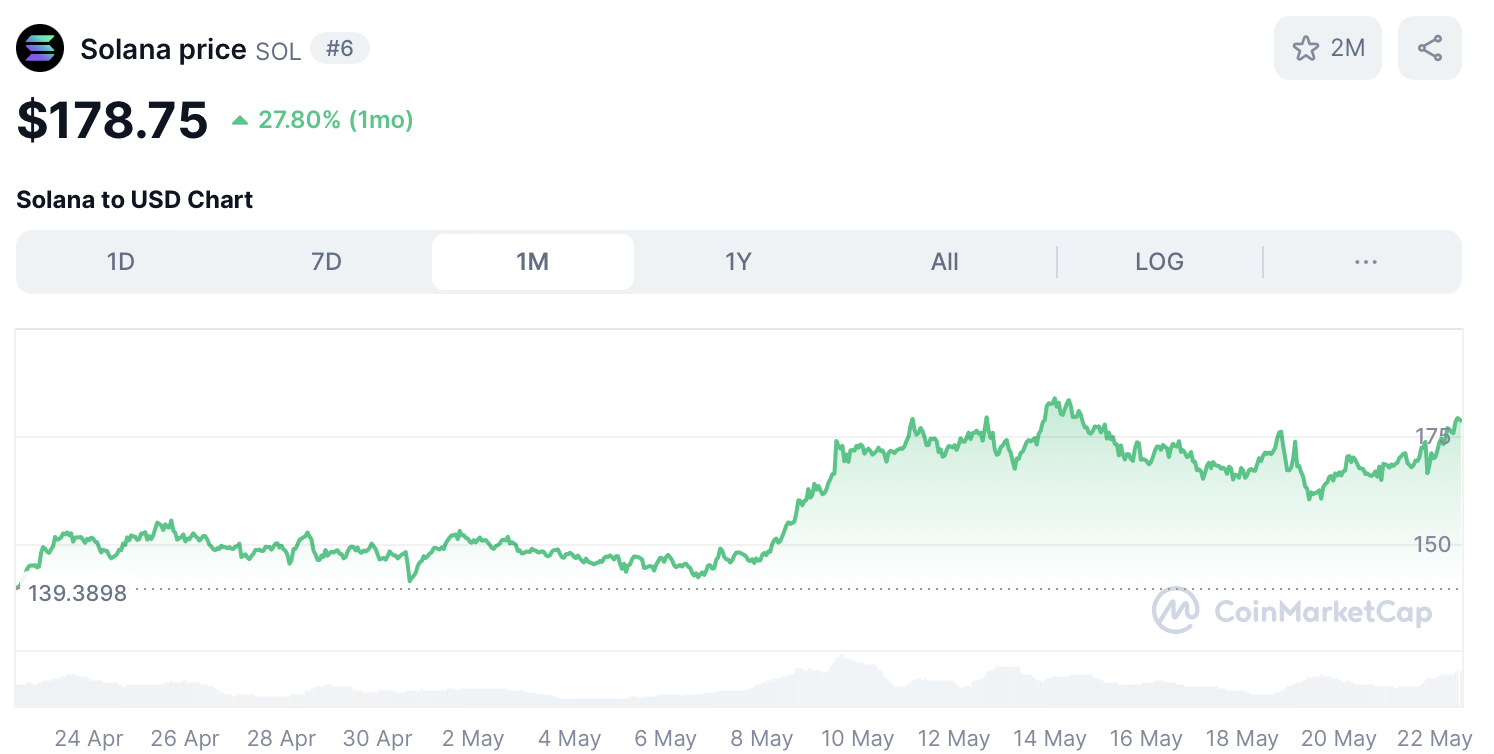Click the 22 May date label
The width and height of the screenshot is (1494, 754).
click(x=1435, y=739)
